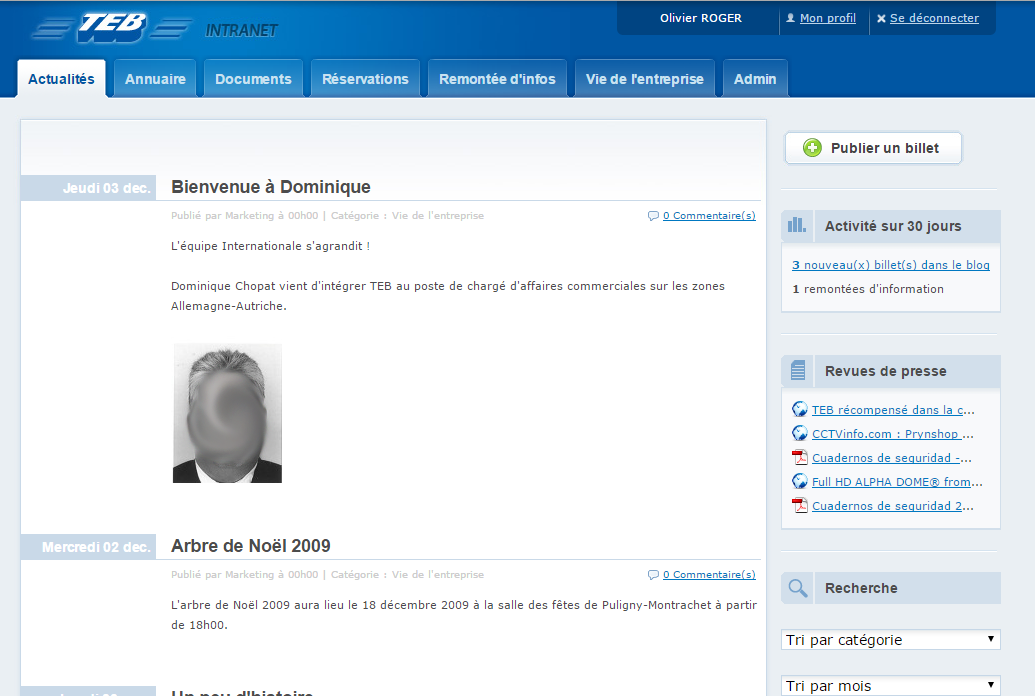Click the bar chart icon beside Activité sur 30 jours
The image size is (1035, 696).
click(797, 226)
